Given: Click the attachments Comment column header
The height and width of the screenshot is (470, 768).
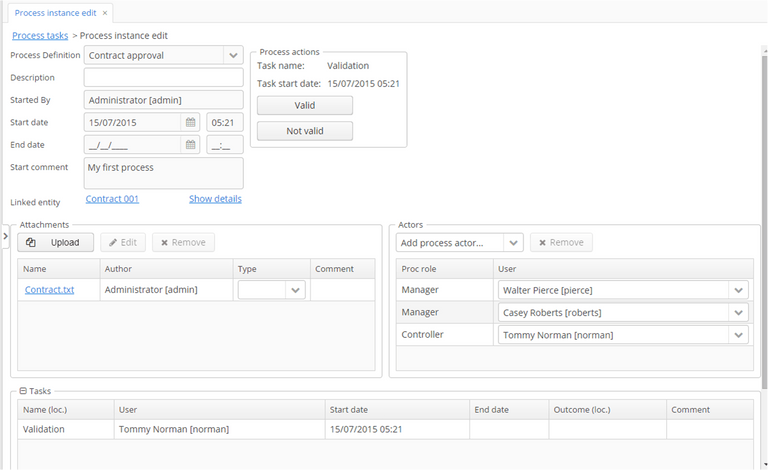Looking at the screenshot, I should pos(343,269).
